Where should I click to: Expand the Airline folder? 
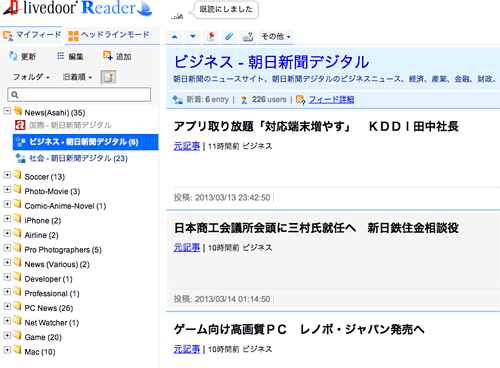pos(7,233)
